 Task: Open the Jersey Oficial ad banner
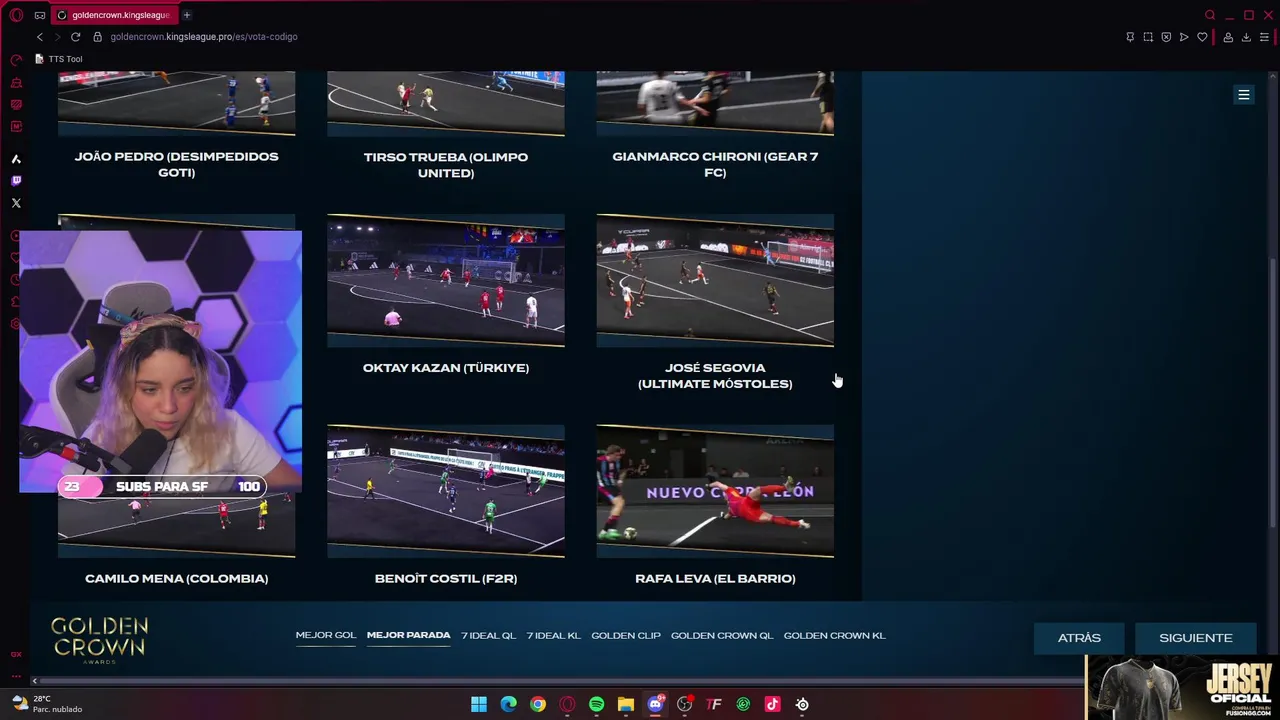pyautogui.click(x=1182, y=687)
